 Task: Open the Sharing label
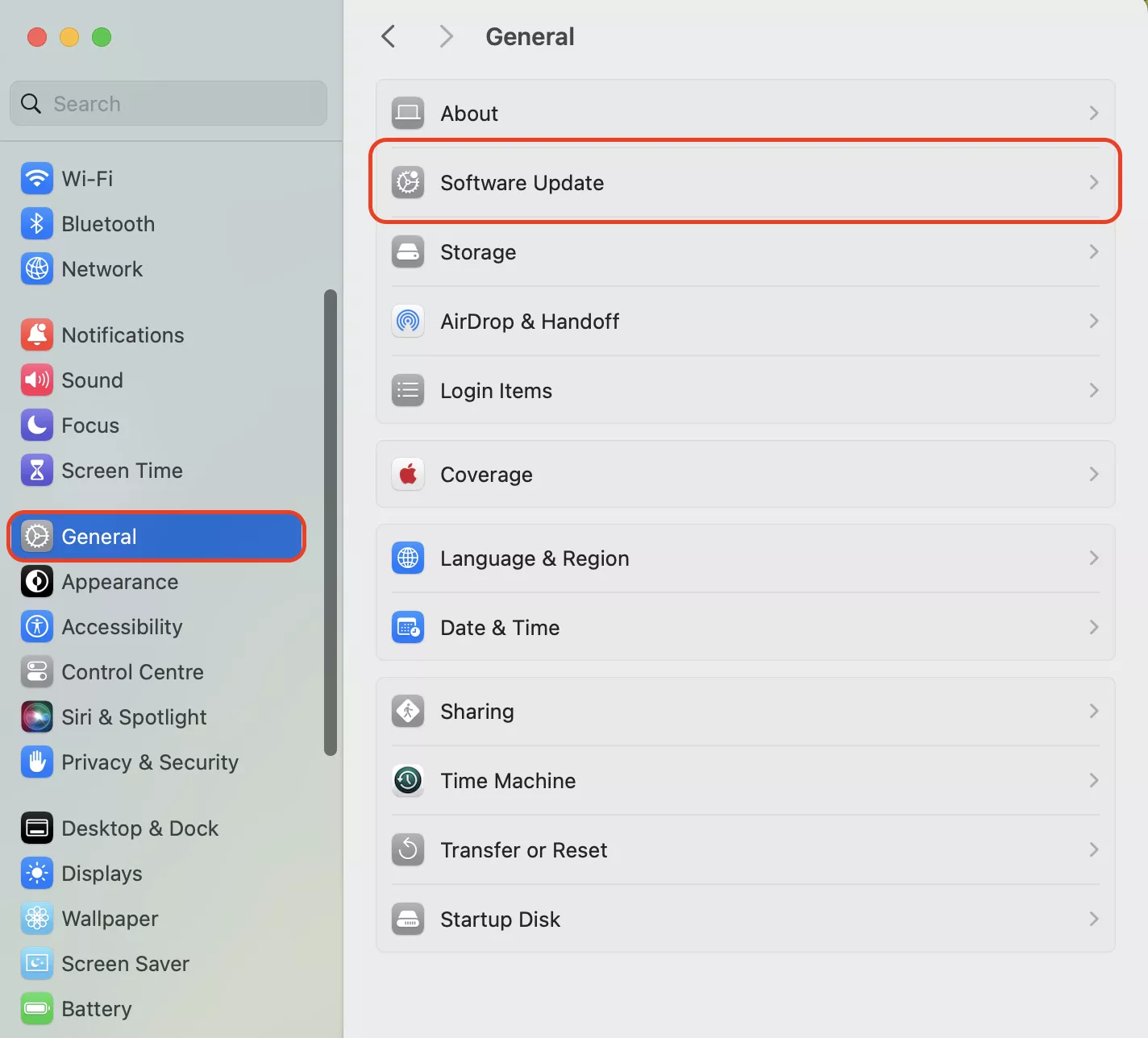pos(477,712)
